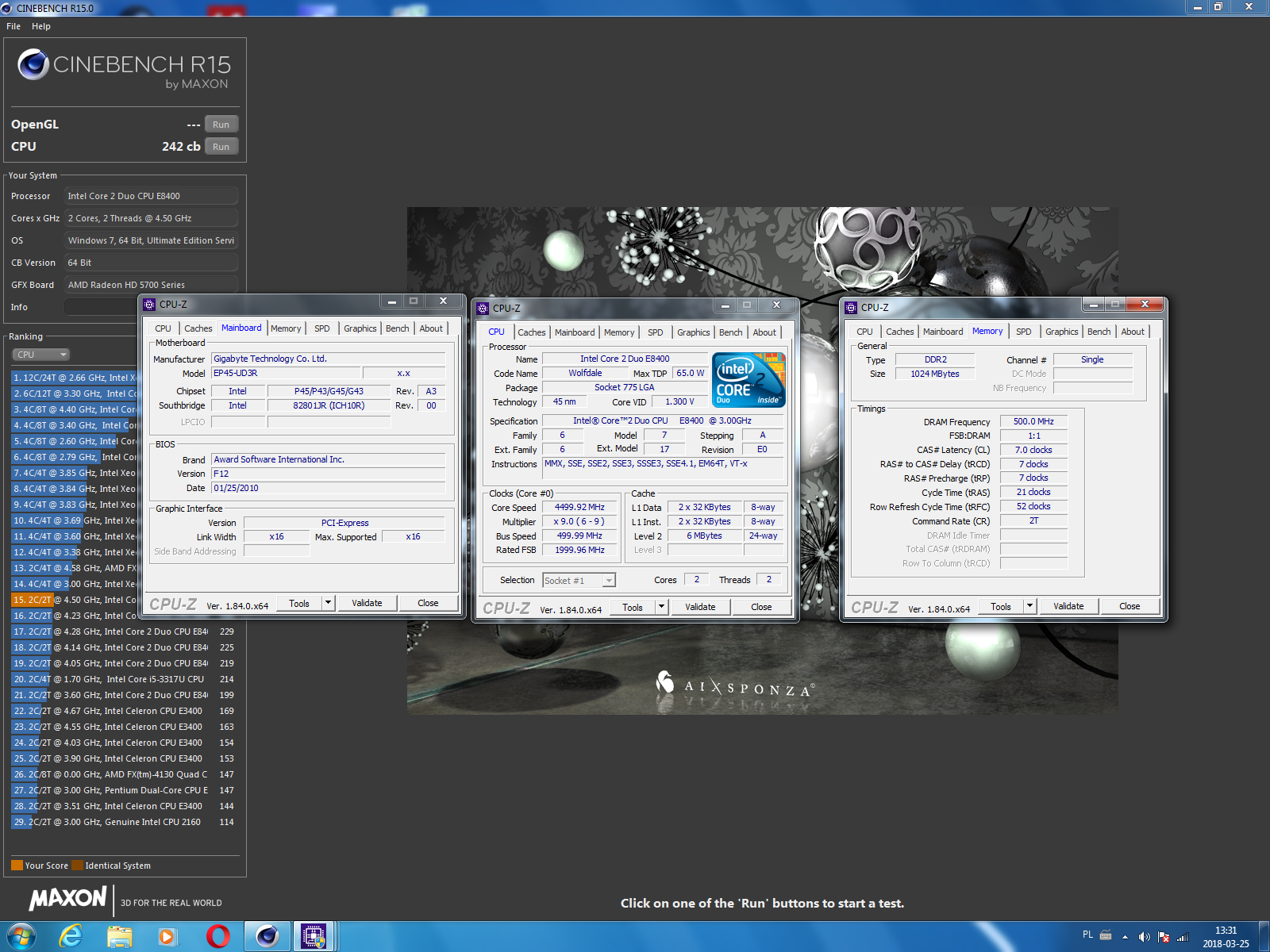1270x952 pixels.
Task: Click the Cinebench R15.0 title bar icon
Action: coord(7,8)
